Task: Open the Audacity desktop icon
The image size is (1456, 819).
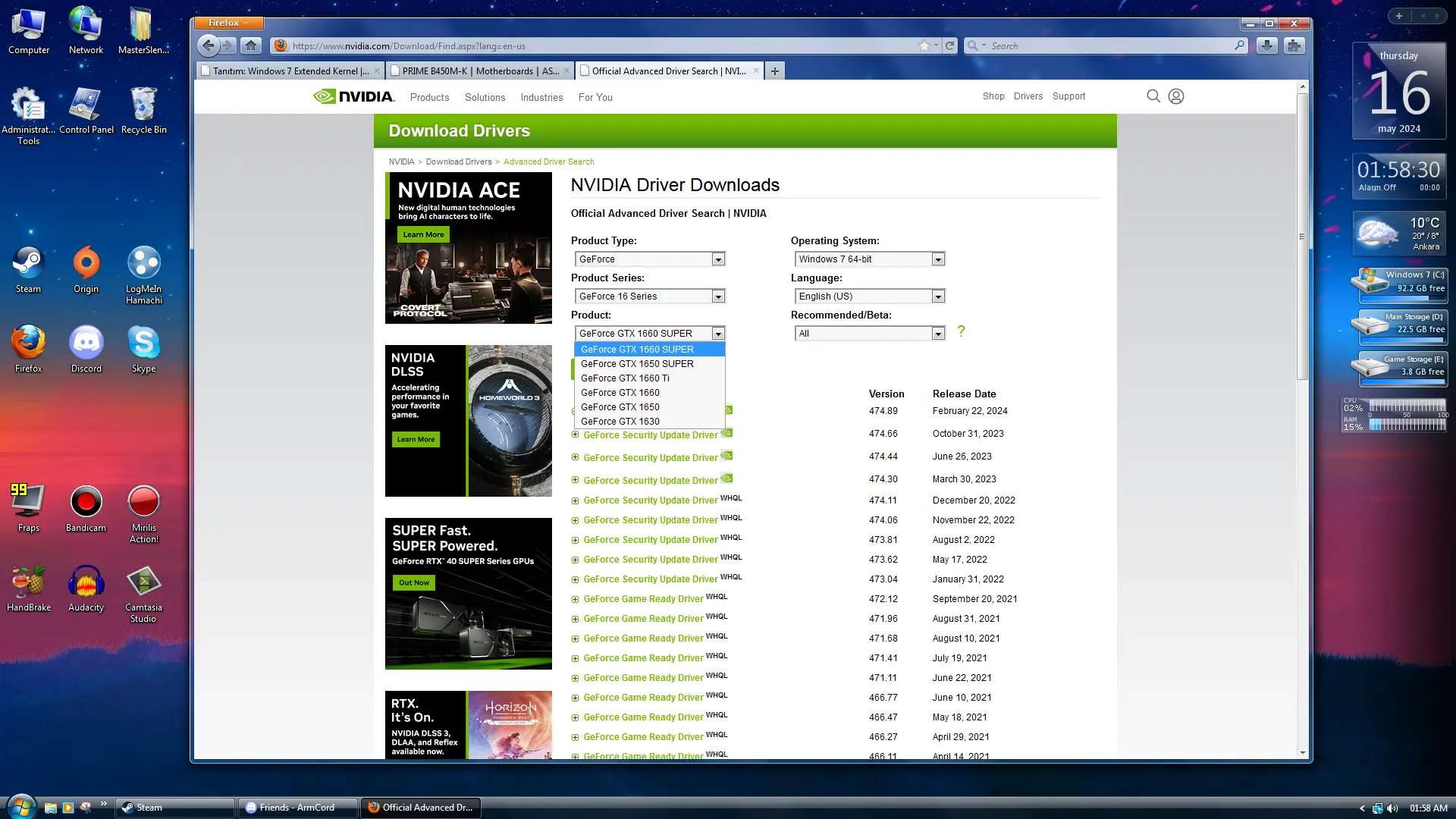Action: (x=86, y=588)
